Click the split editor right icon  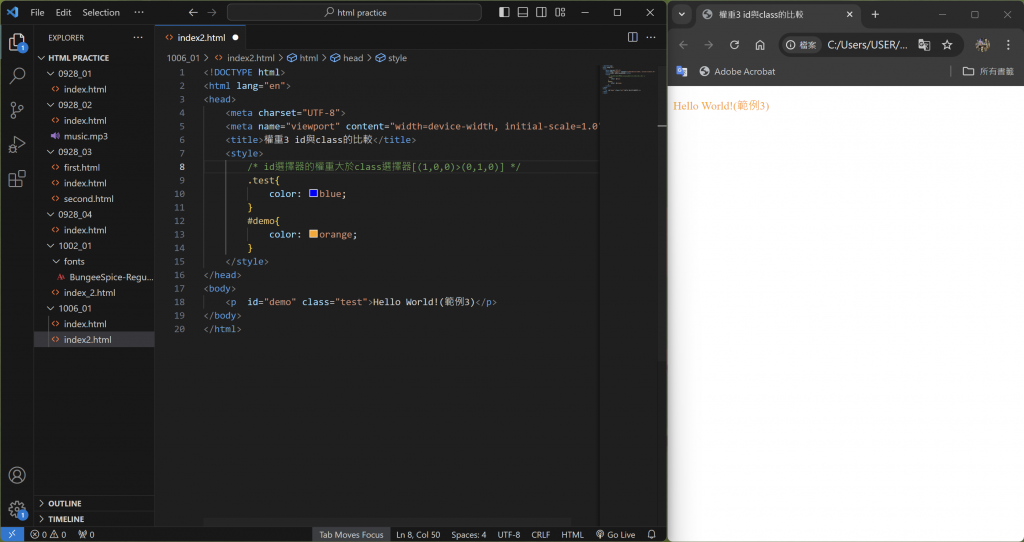(632, 37)
